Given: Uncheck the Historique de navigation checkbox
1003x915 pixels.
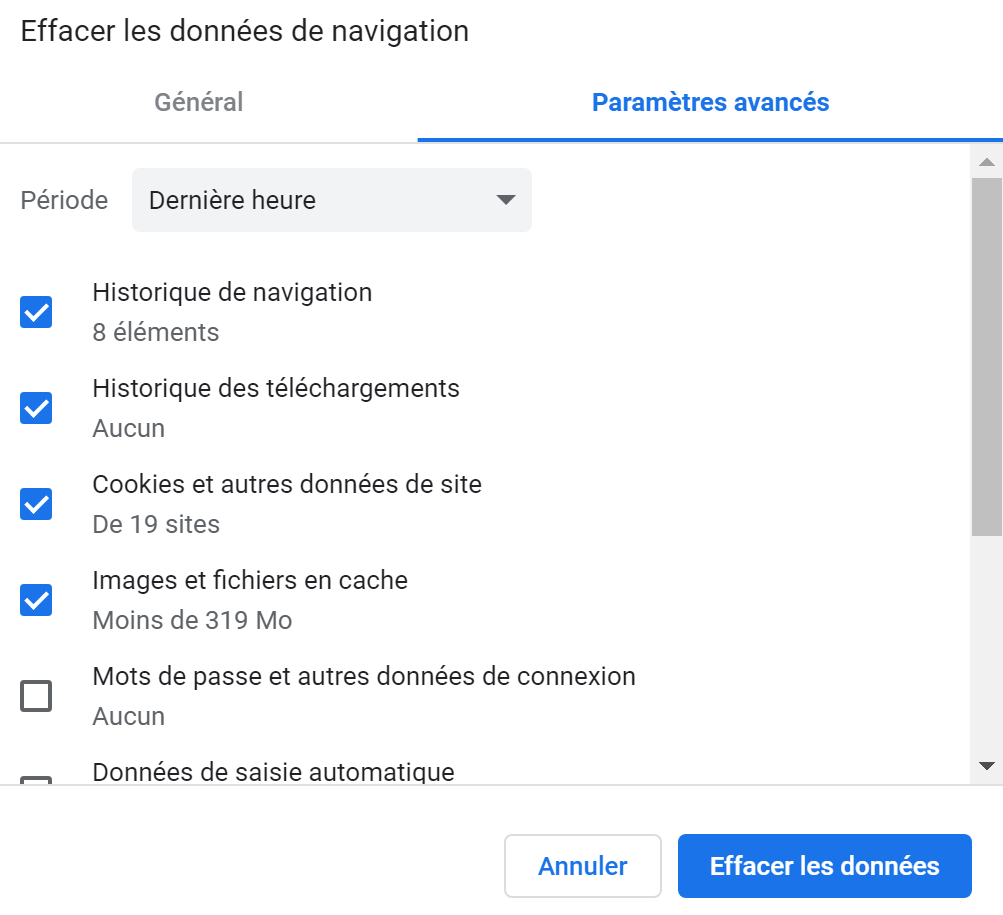Looking at the screenshot, I should [36, 312].
